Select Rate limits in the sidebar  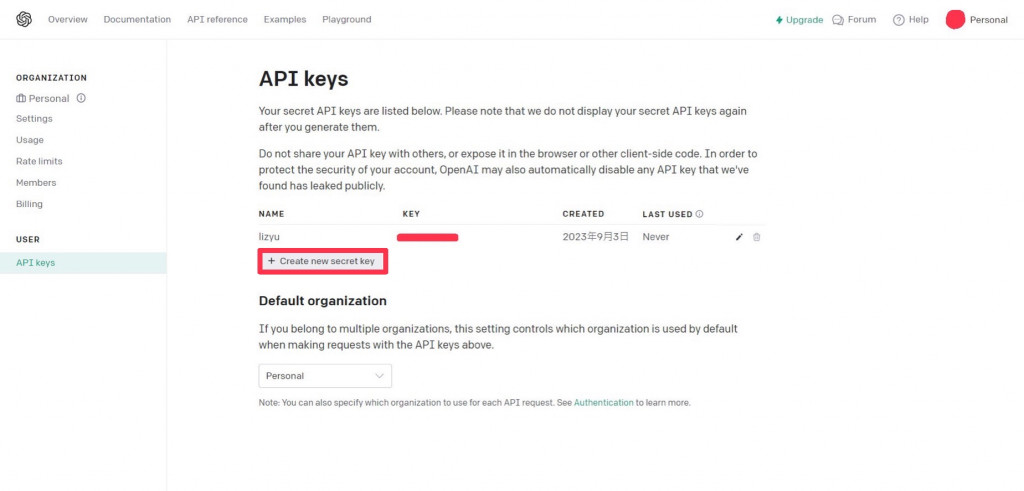[39, 161]
